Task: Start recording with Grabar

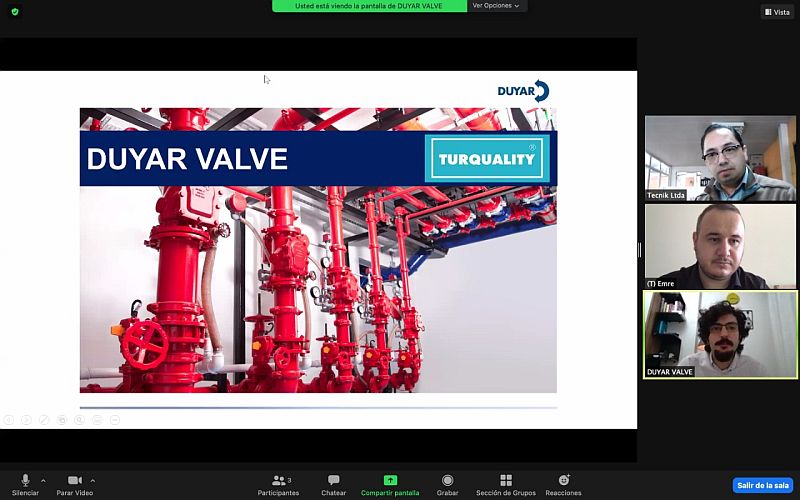Action: 447,485
